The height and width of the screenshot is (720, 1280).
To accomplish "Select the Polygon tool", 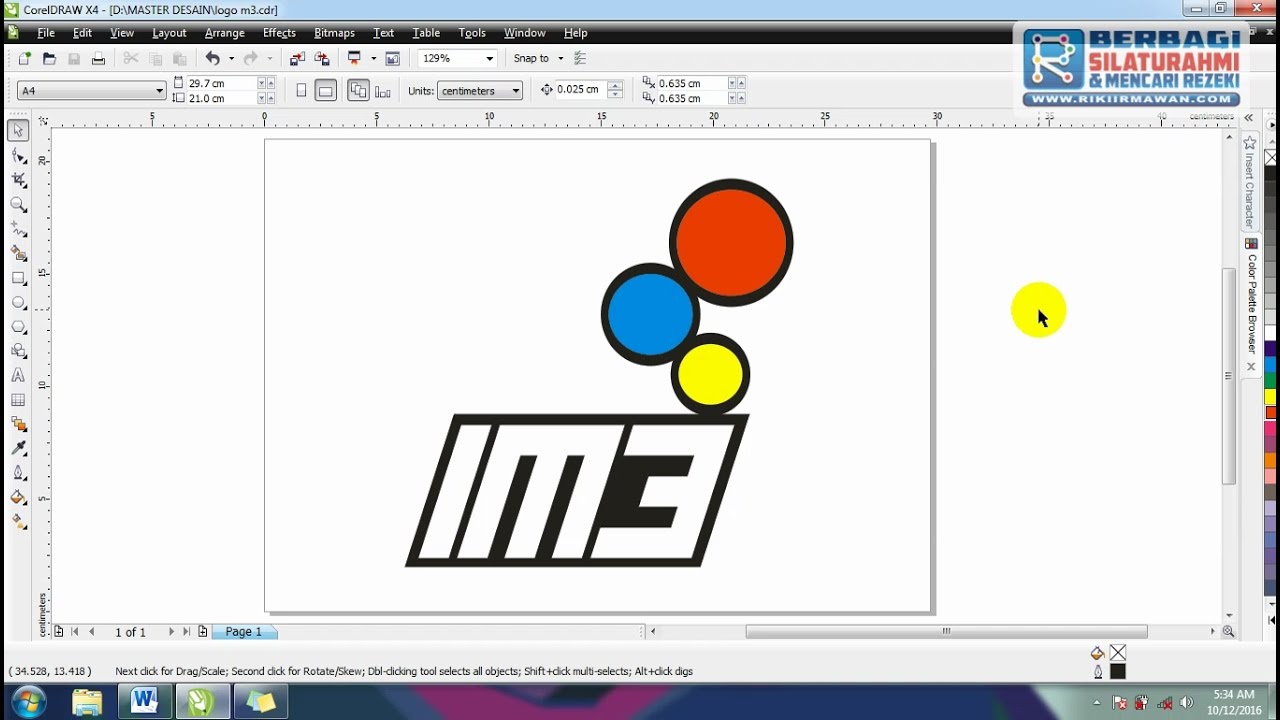I will (18, 327).
